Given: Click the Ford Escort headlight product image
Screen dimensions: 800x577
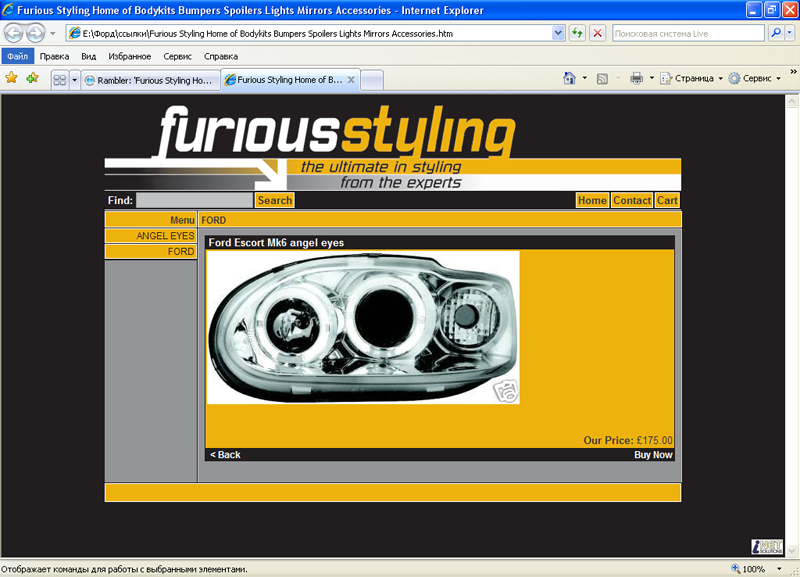Looking at the screenshot, I should (363, 327).
